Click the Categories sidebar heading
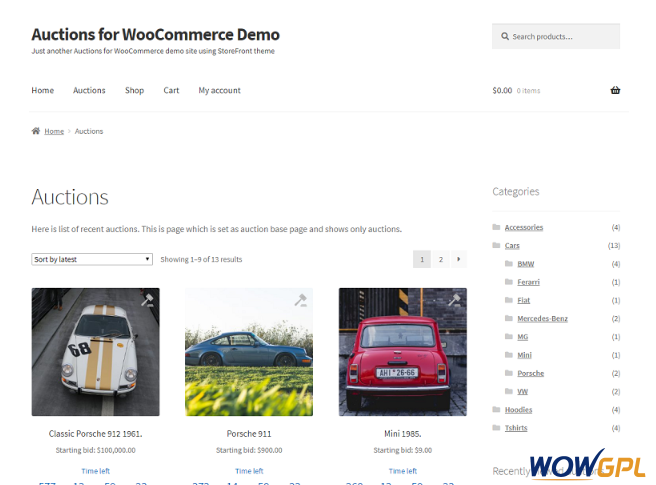The image size is (656, 485). (x=516, y=192)
